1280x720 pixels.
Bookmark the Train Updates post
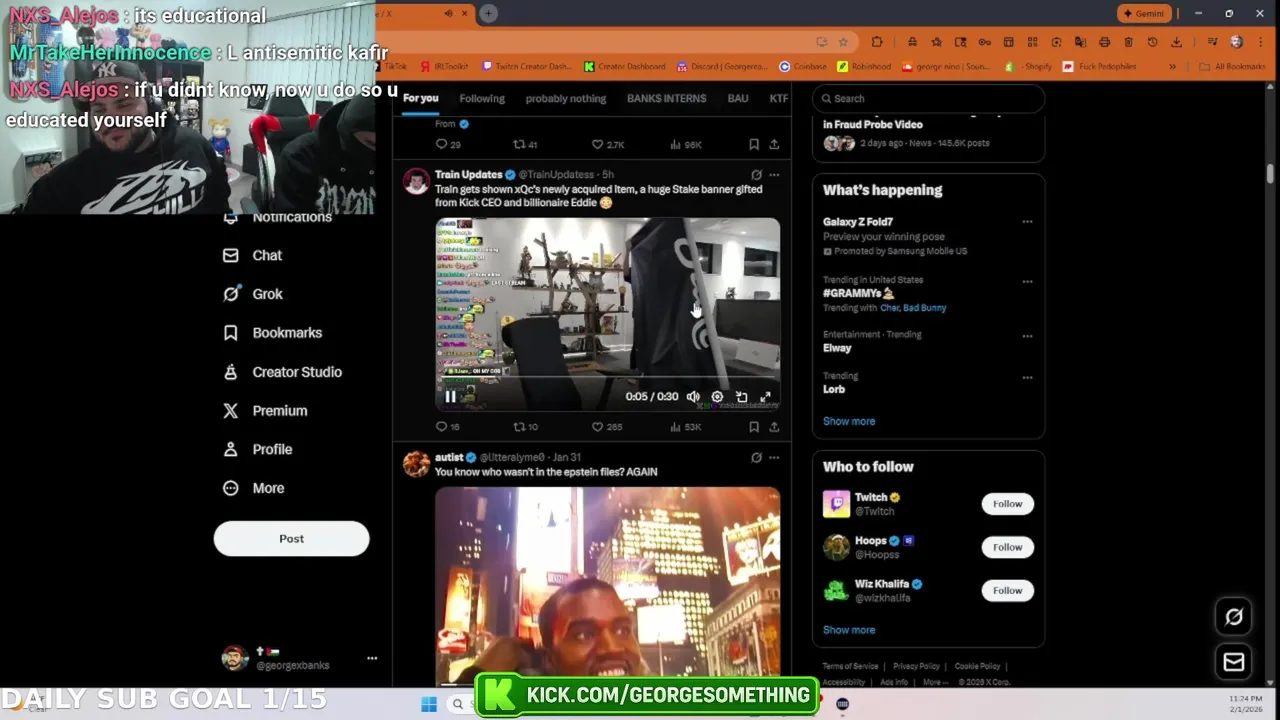(754, 427)
